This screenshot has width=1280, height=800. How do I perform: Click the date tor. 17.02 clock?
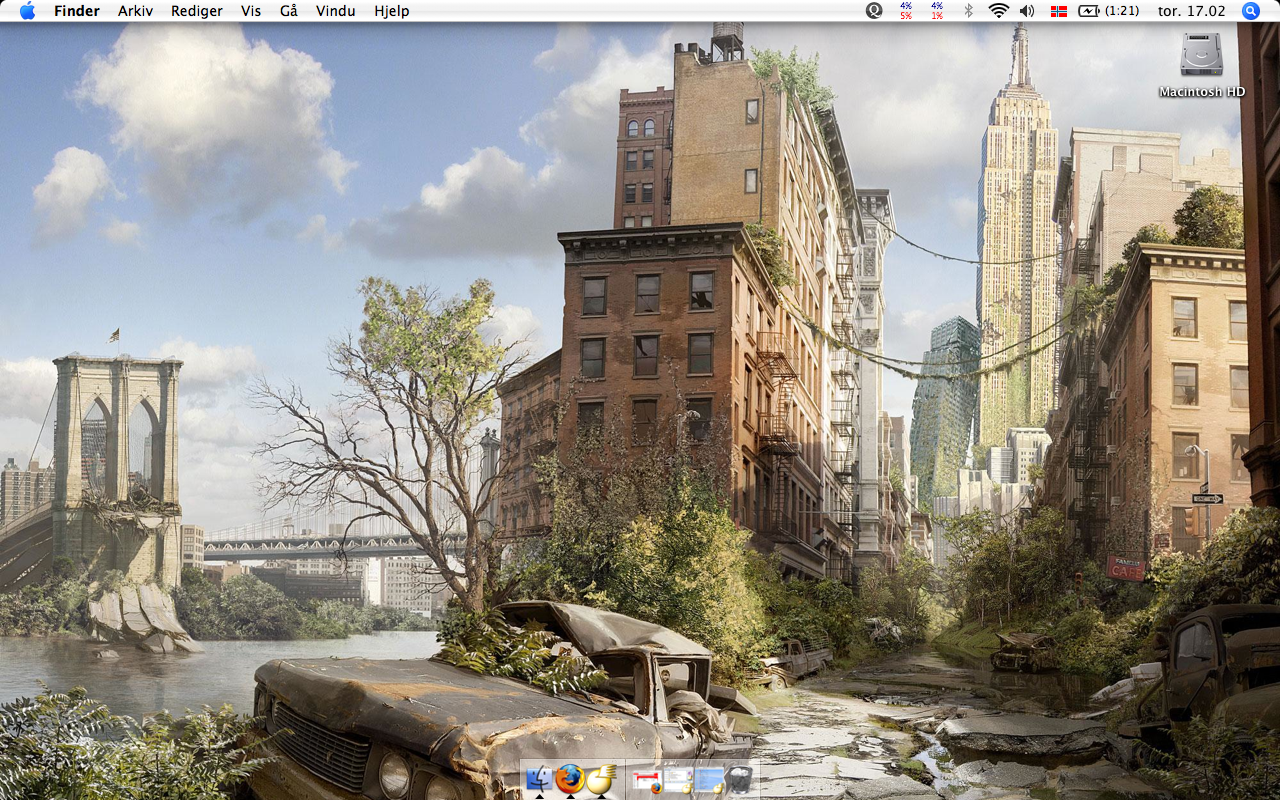pos(1191,11)
